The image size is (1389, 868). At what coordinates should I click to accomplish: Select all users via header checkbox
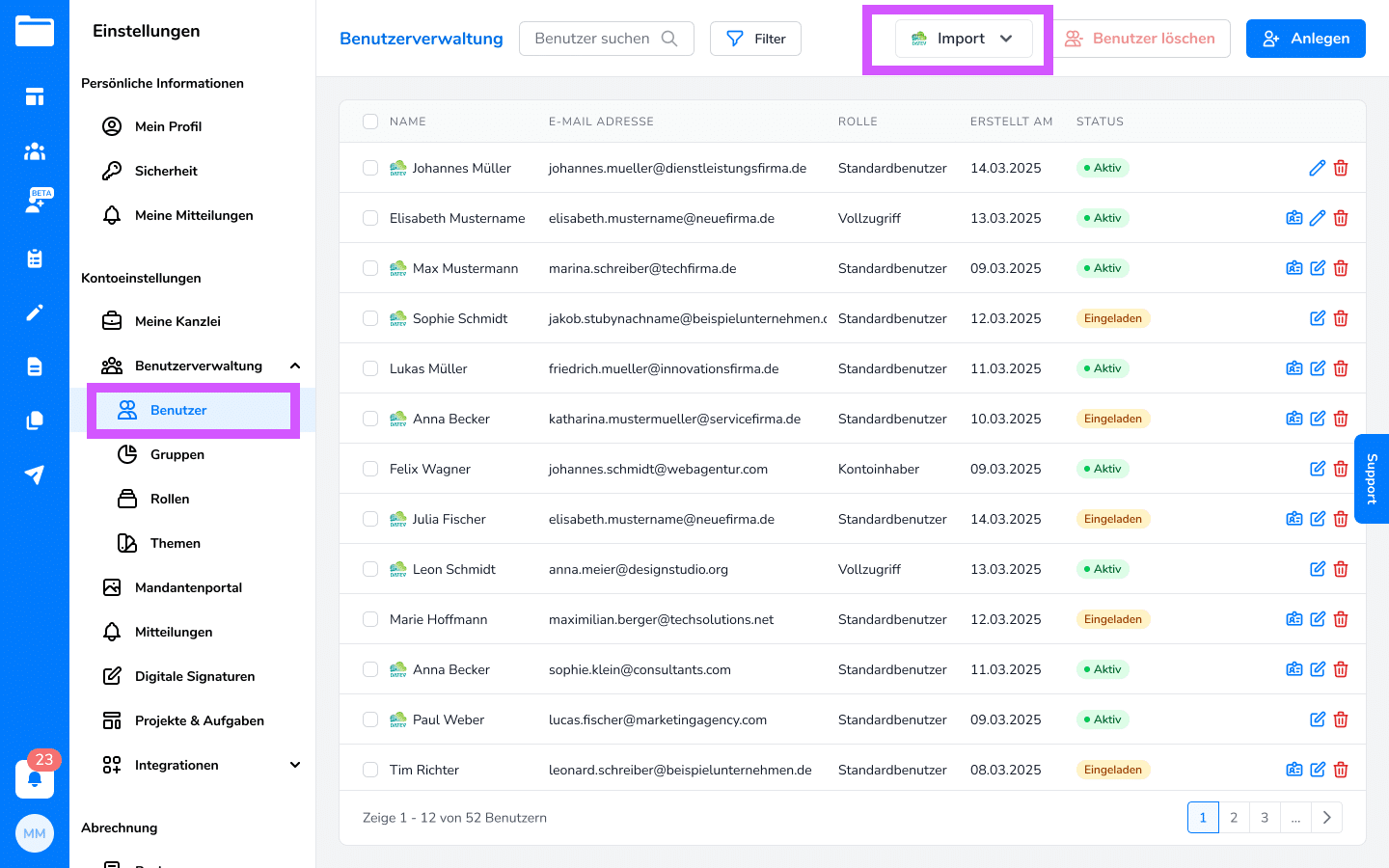click(370, 122)
